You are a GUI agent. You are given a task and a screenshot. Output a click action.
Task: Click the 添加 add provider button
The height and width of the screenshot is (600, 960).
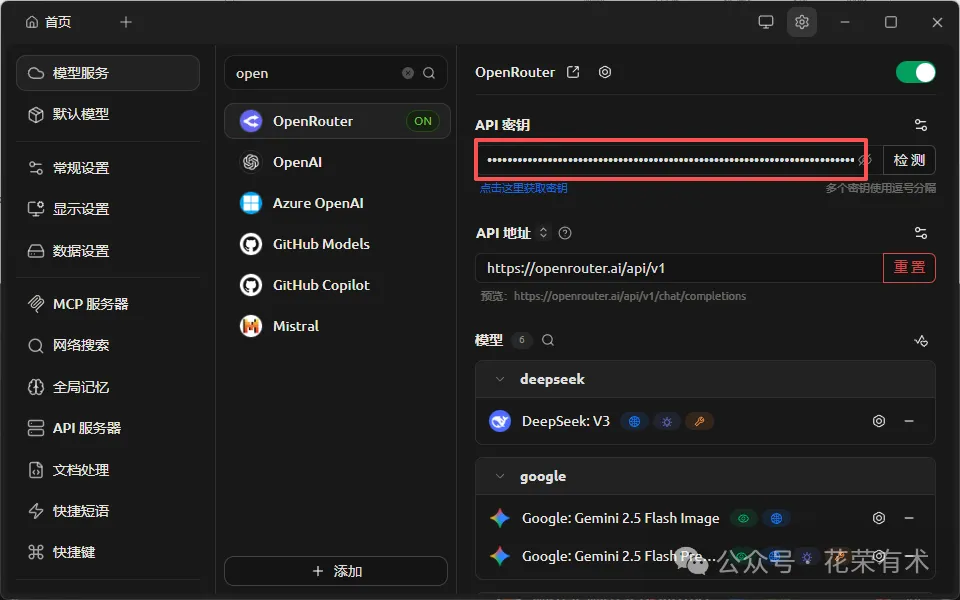[336, 571]
